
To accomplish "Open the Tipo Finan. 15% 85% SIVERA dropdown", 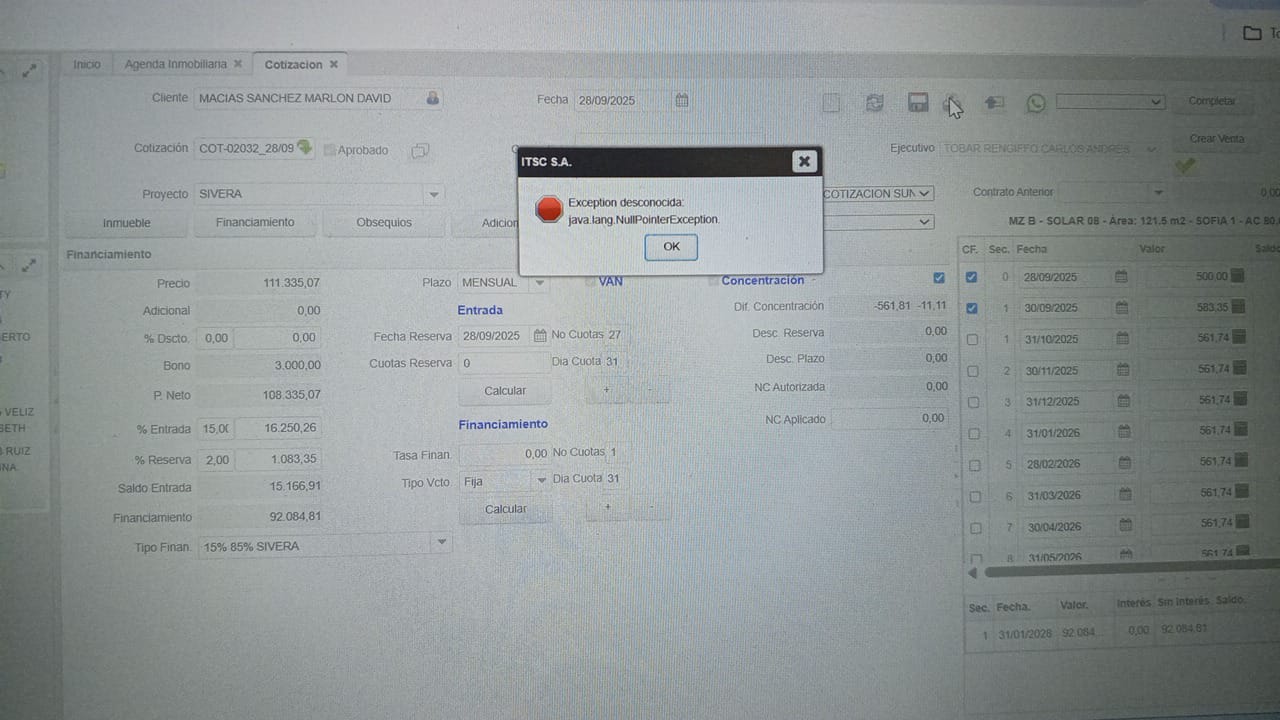I will (440, 543).
